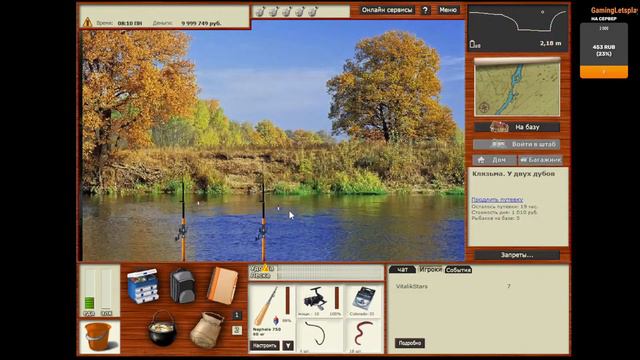Image resolution: width=640 pixels, height=360 pixels.
Task: Click the reel wear indicator bar
Action: [337, 298]
